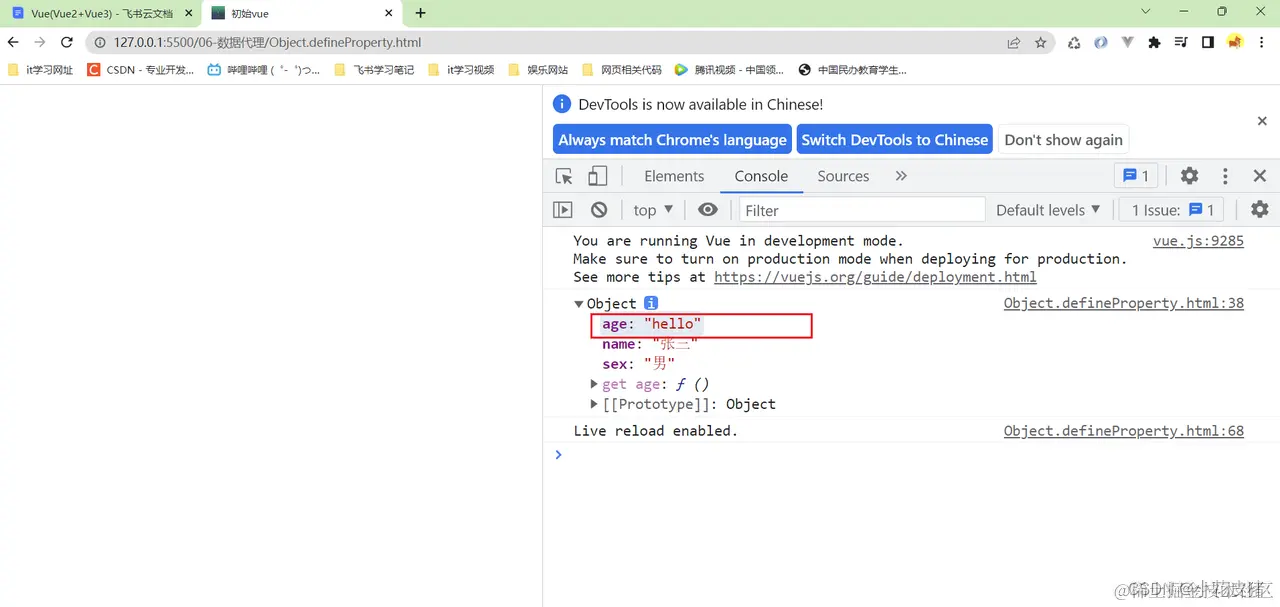Expand the get age function row
Viewport: 1280px width, 607px height.
tap(596, 384)
